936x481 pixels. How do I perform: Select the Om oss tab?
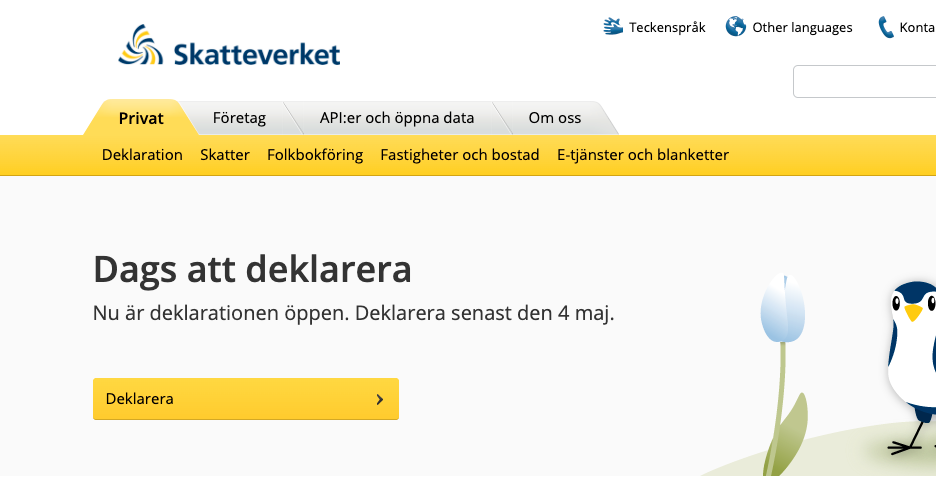(x=555, y=118)
